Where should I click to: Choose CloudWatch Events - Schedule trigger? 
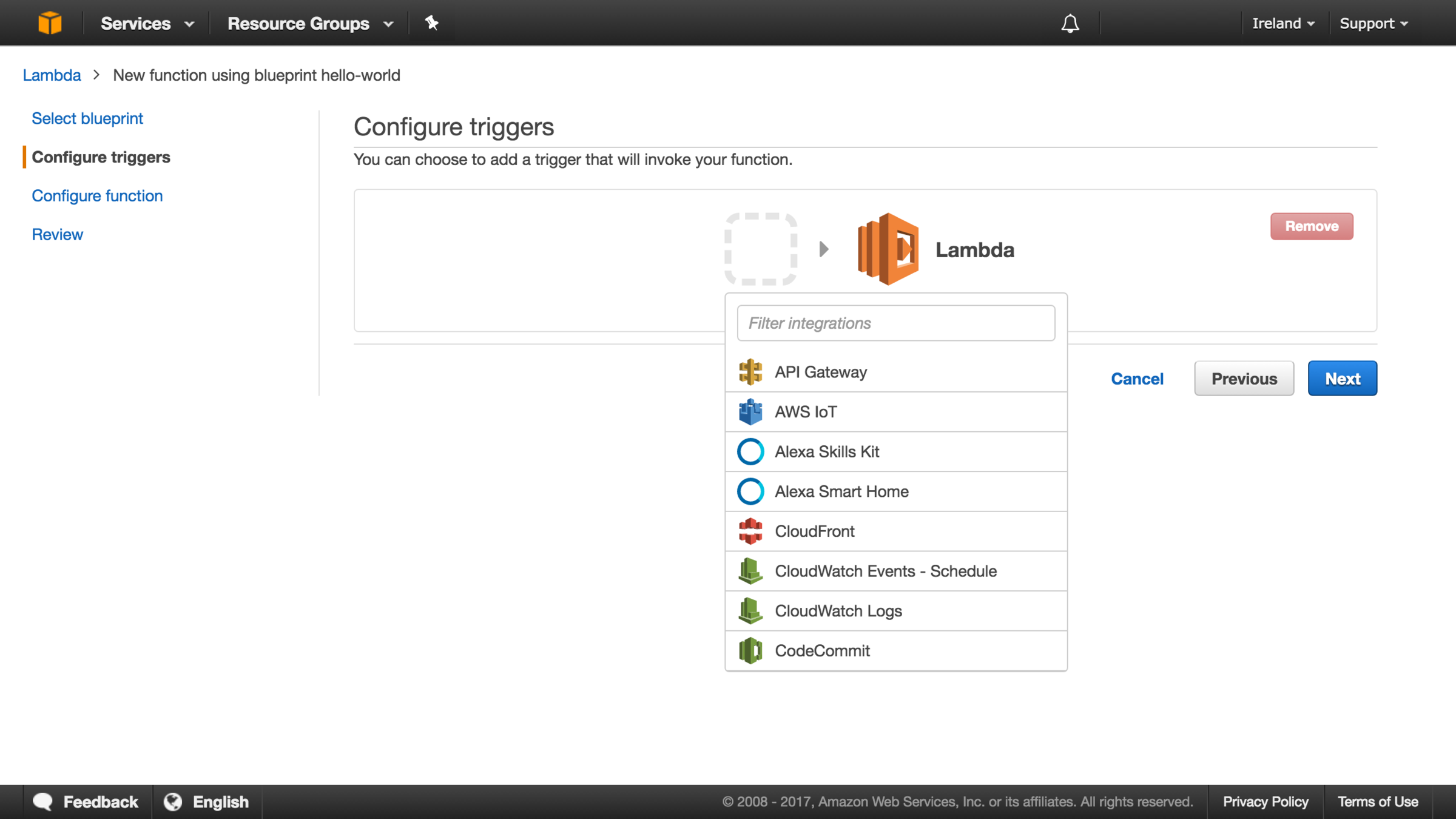[885, 571]
